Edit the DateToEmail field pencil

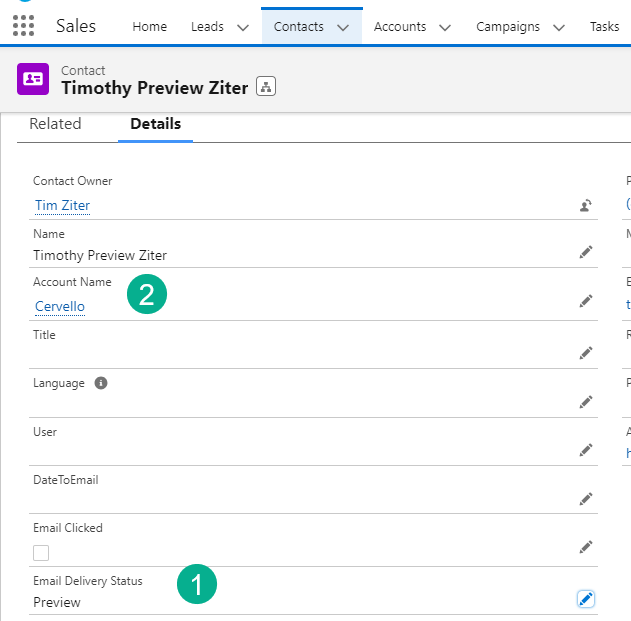coord(586,498)
